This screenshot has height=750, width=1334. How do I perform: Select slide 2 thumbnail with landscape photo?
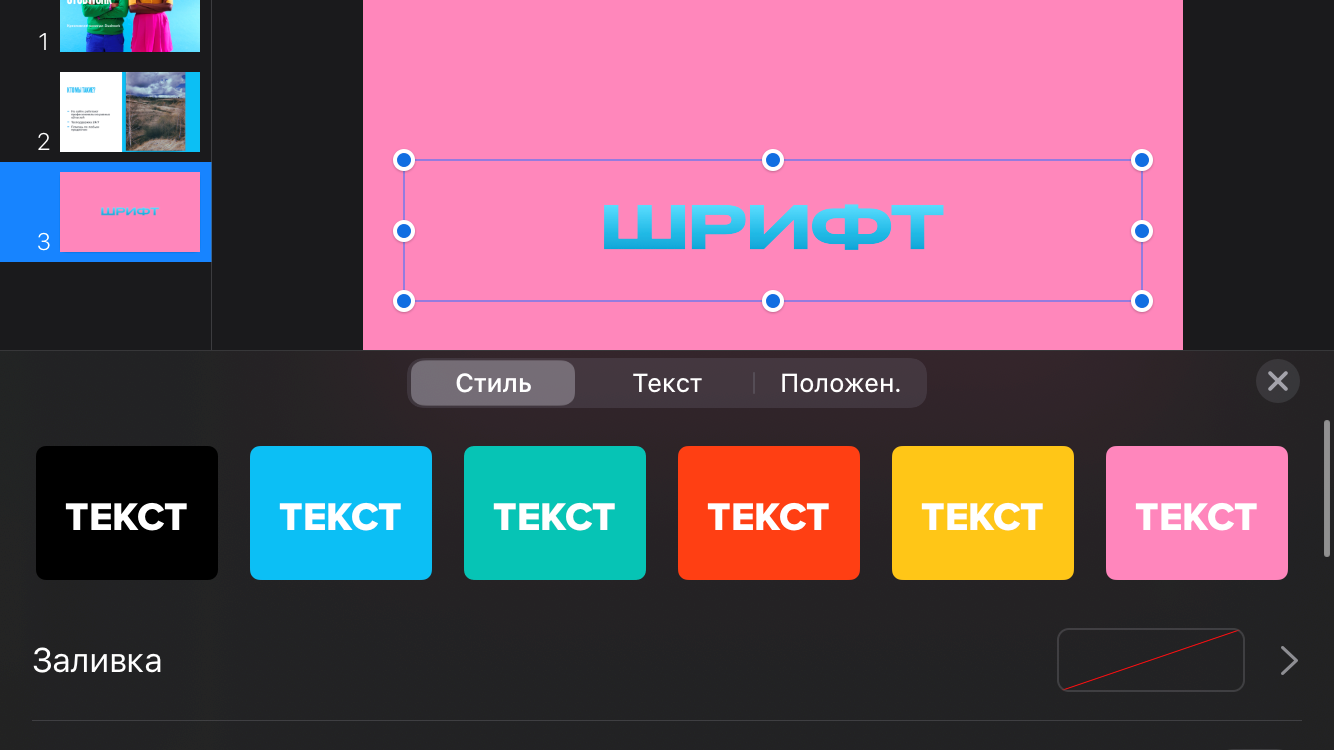(x=130, y=112)
